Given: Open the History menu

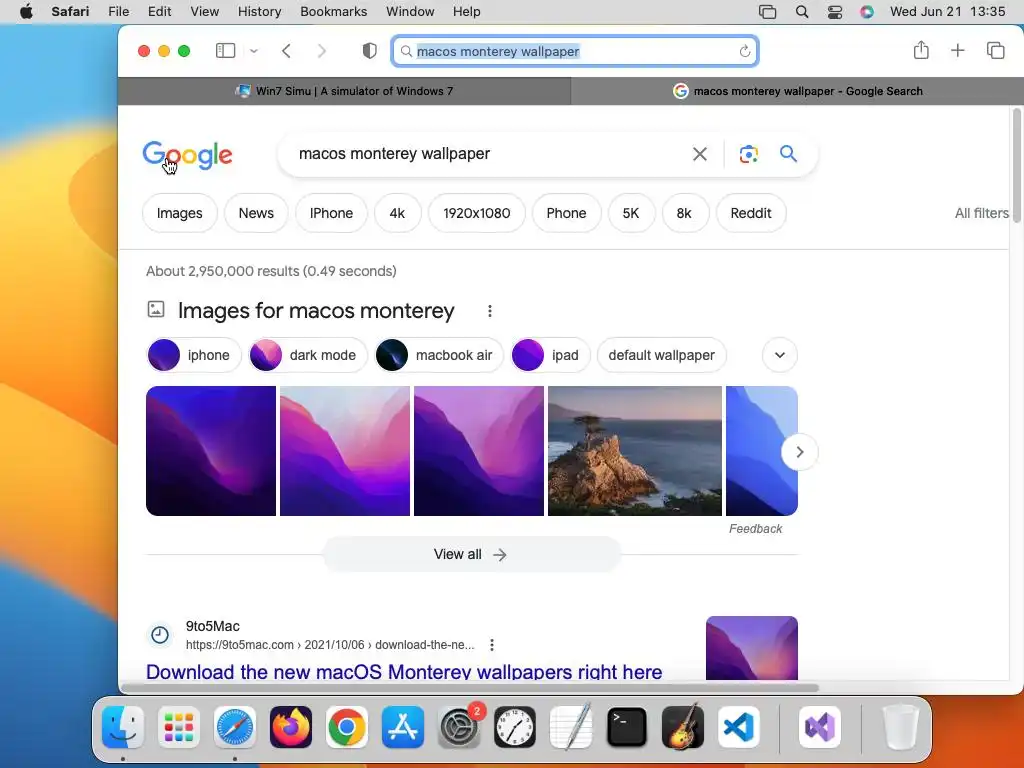Looking at the screenshot, I should 259,12.
